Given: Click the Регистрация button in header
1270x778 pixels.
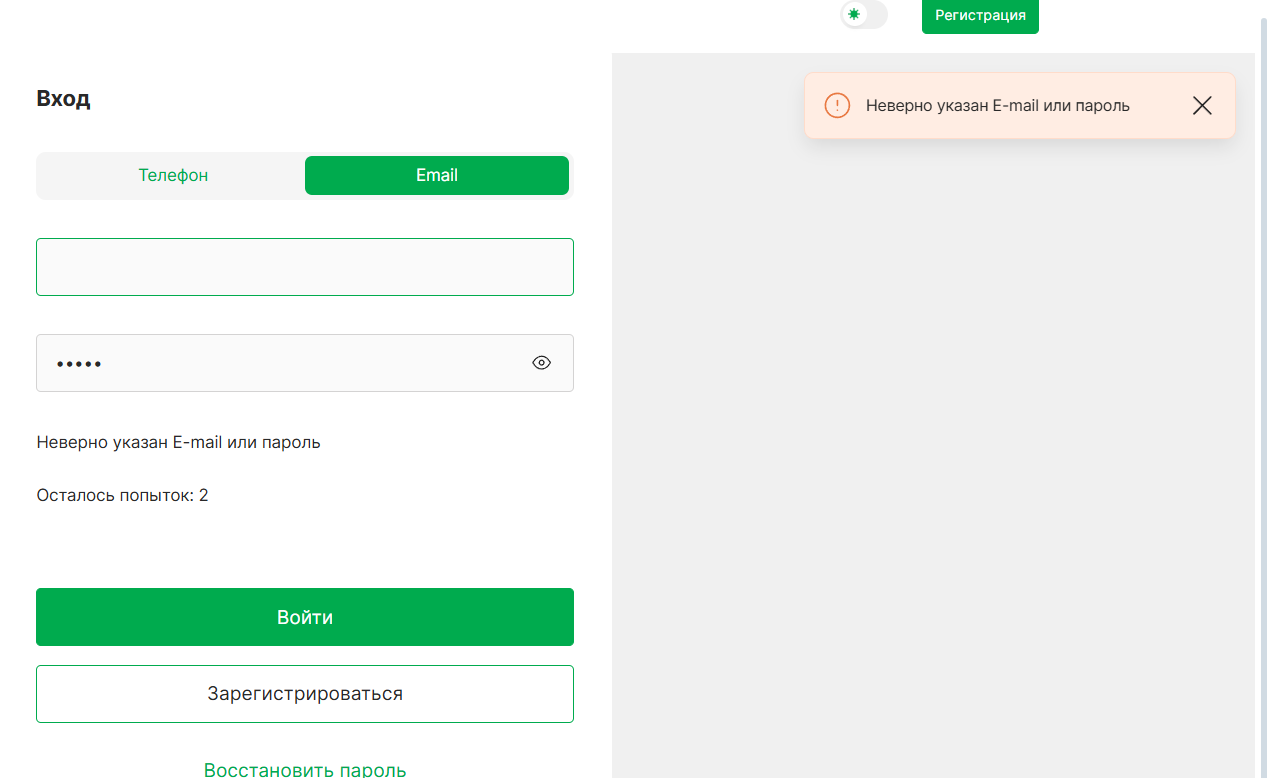Looking at the screenshot, I should [x=980, y=16].
